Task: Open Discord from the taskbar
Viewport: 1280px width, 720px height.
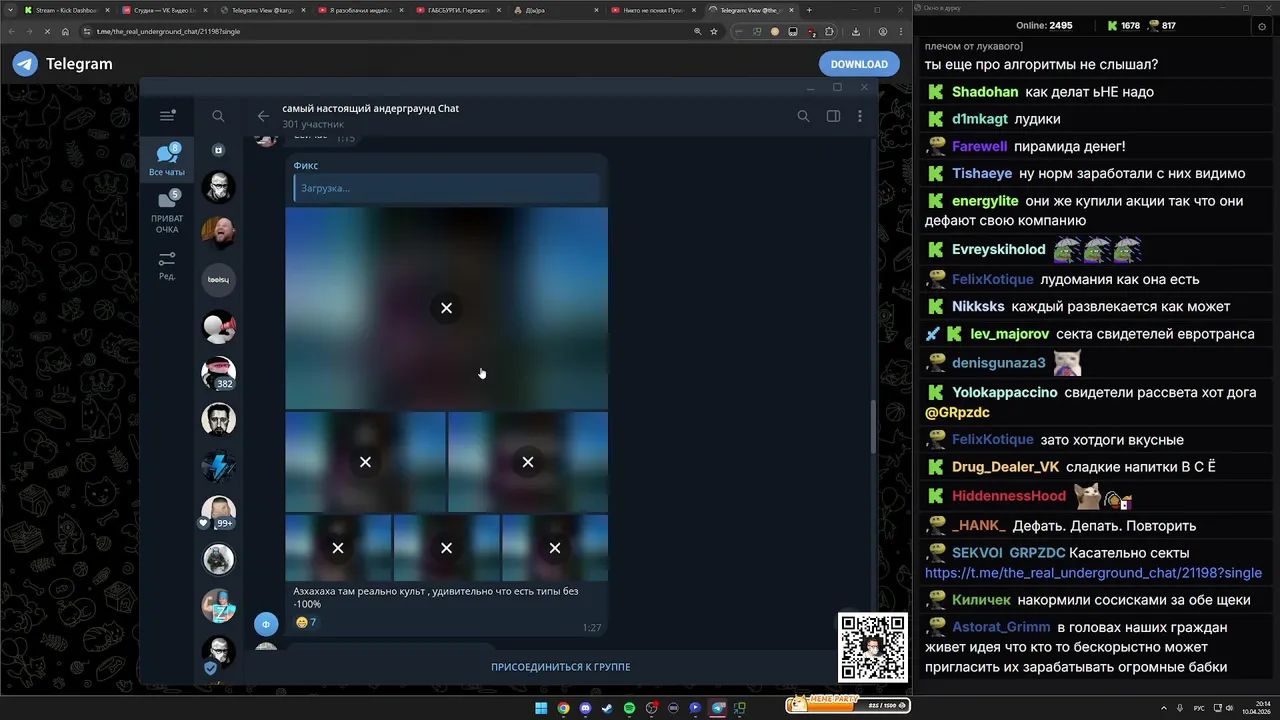Action: [585, 708]
